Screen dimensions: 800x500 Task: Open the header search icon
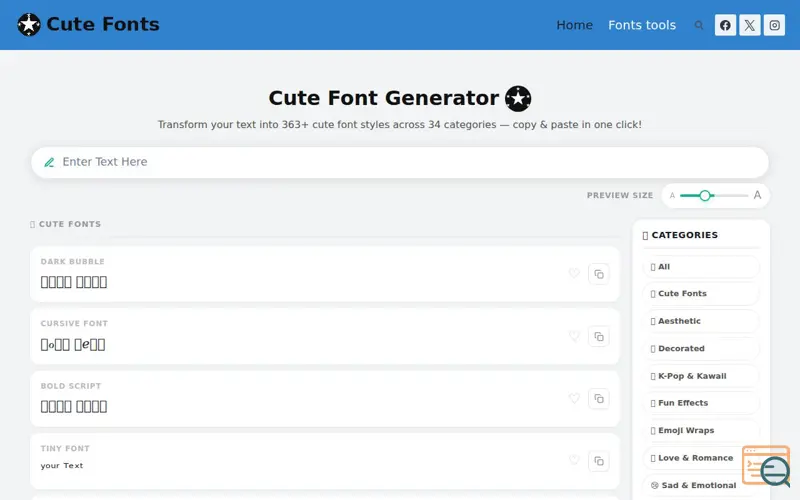pyautogui.click(x=698, y=25)
